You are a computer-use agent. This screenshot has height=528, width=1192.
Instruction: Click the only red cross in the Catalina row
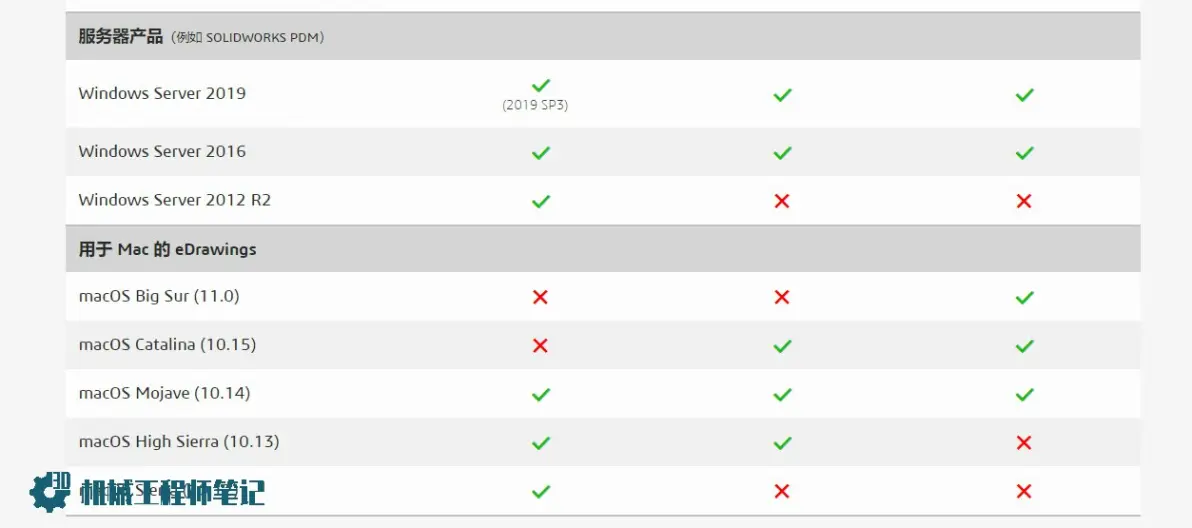tap(541, 346)
